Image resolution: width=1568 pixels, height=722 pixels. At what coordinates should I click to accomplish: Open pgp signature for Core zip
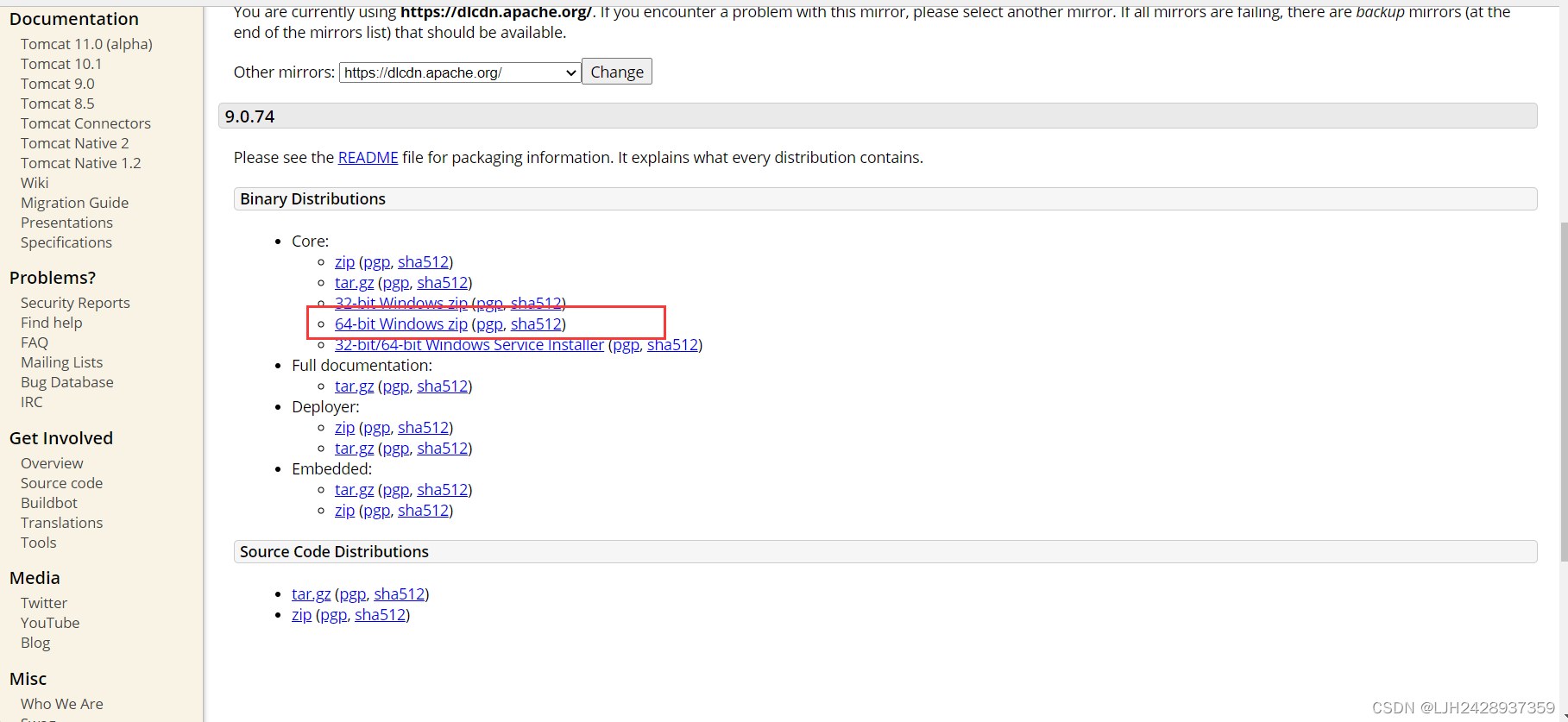(x=376, y=262)
